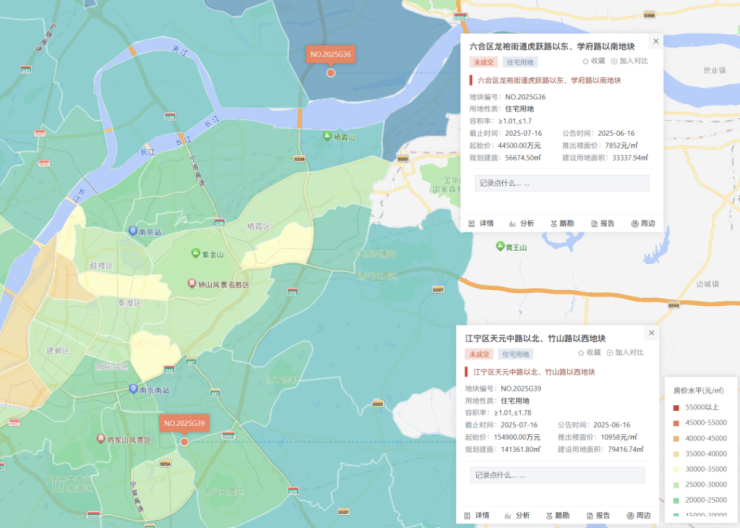Image resolution: width=740 pixels, height=528 pixels.
Task: Open 分析 analysis in the 六合区 plot card
Action: (x=521, y=223)
